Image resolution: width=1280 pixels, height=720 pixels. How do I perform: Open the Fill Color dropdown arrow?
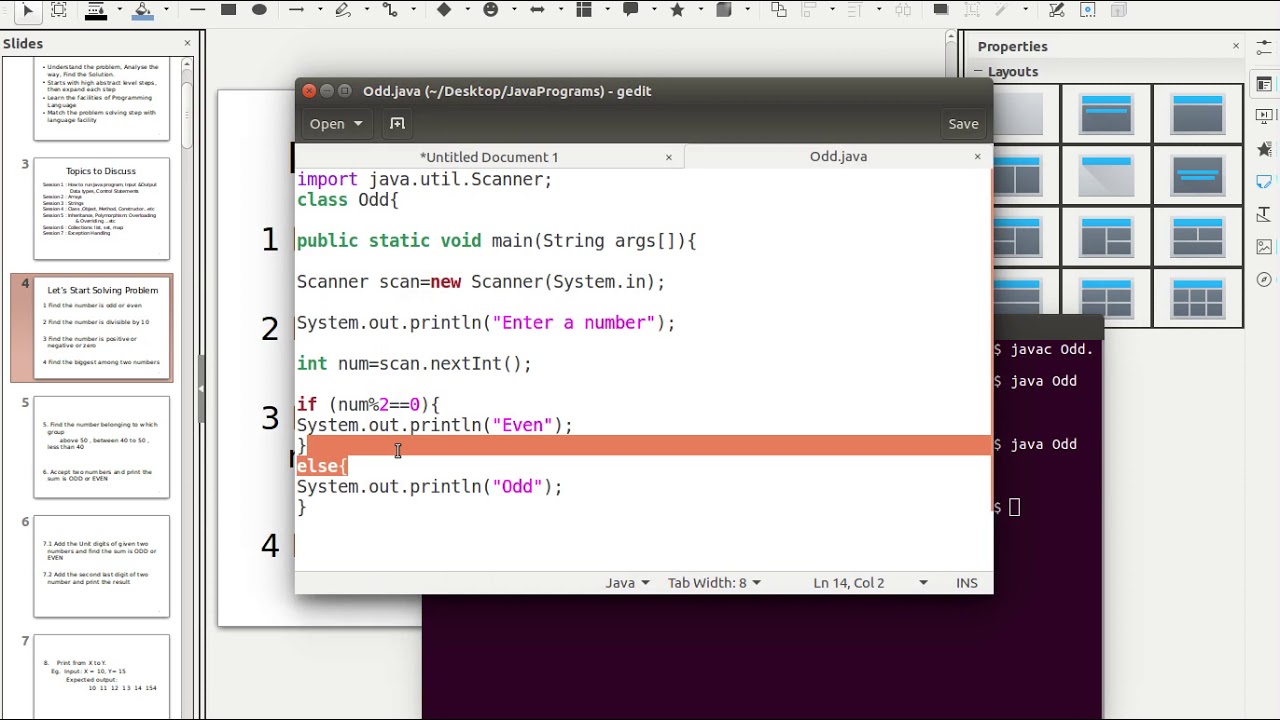click(166, 10)
